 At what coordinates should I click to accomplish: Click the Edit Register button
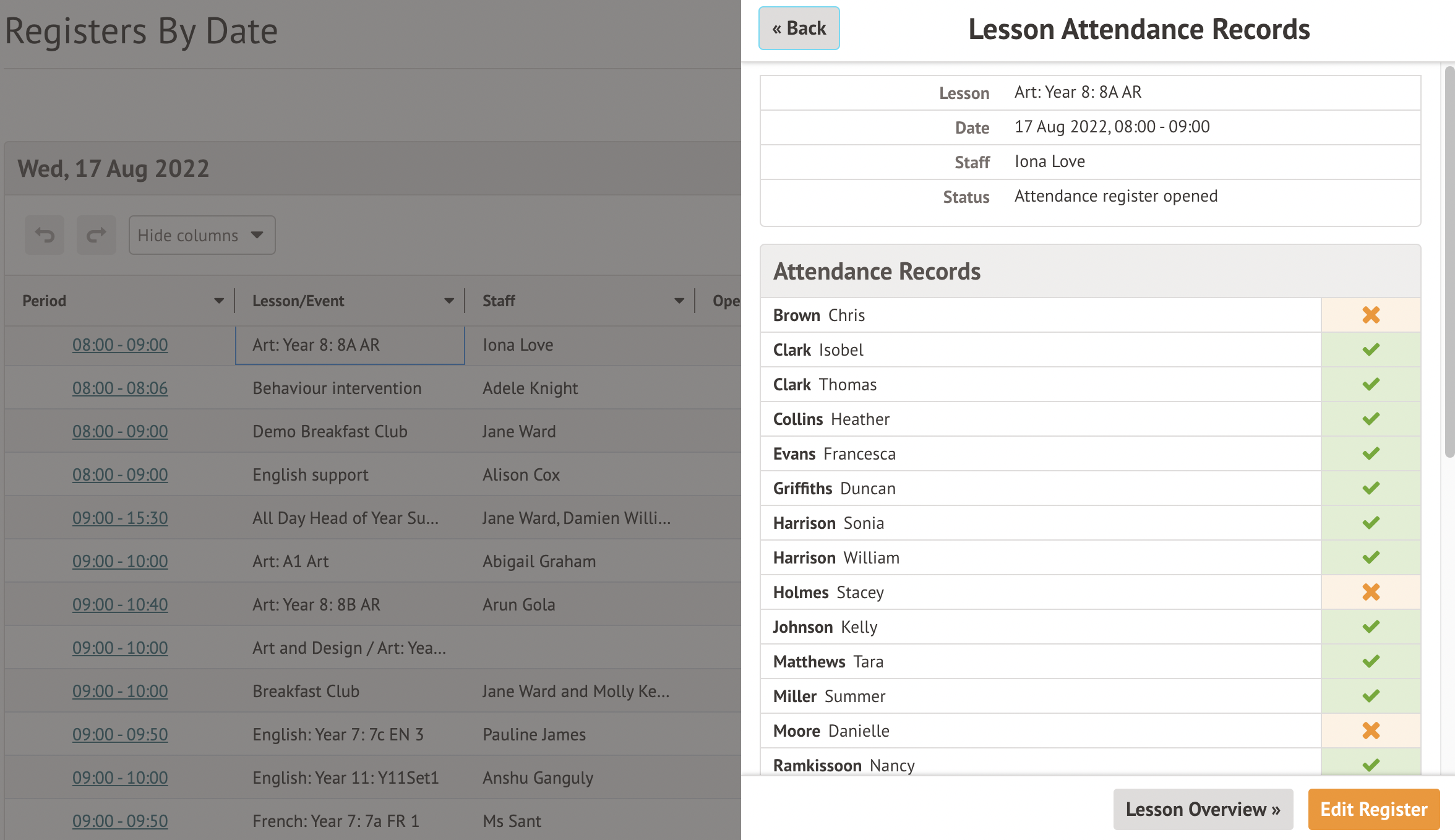coord(1373,809)
